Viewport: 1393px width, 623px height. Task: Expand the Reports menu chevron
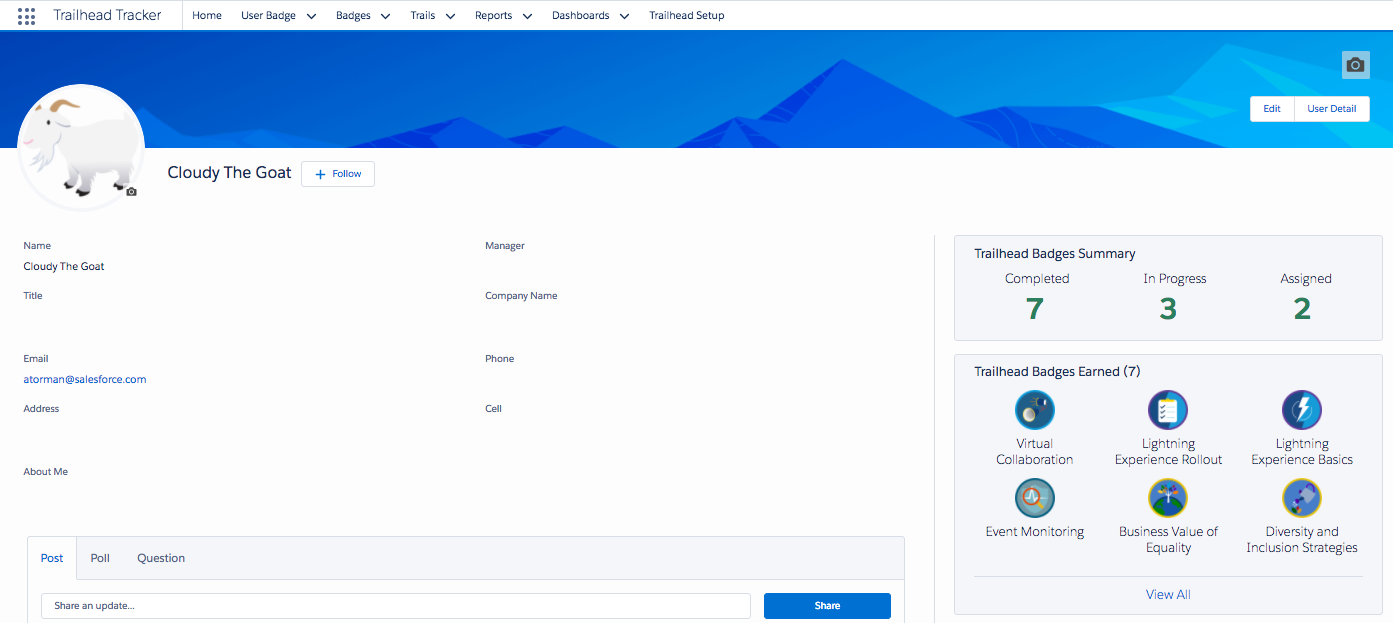527,16
